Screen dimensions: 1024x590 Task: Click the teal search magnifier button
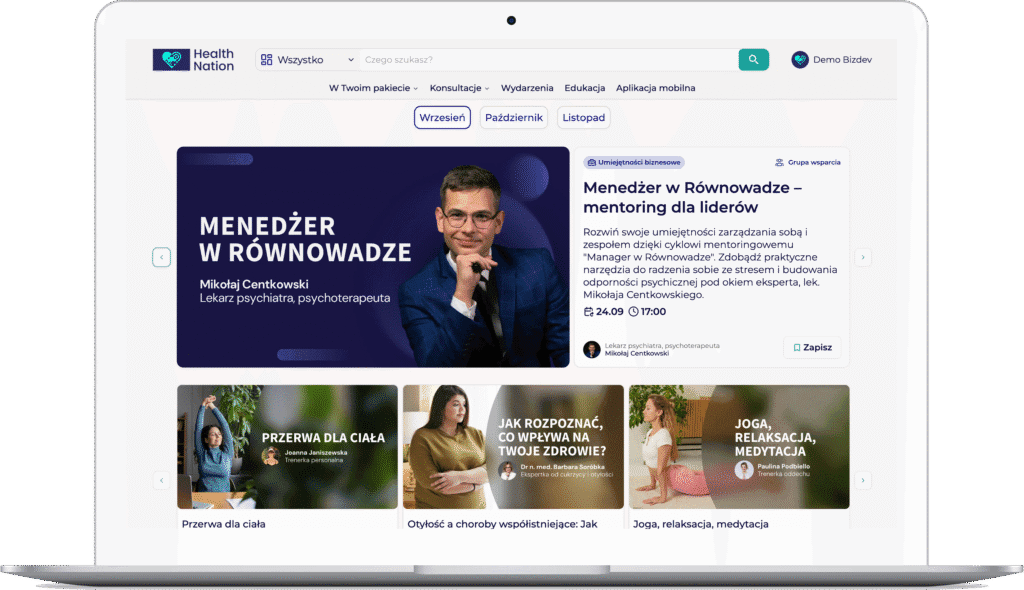coord(753,60)
